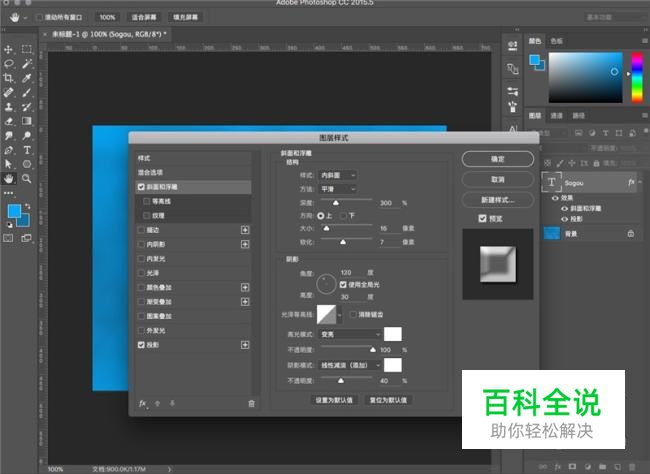Move effect up with the up arrow

tap(157, 404)
